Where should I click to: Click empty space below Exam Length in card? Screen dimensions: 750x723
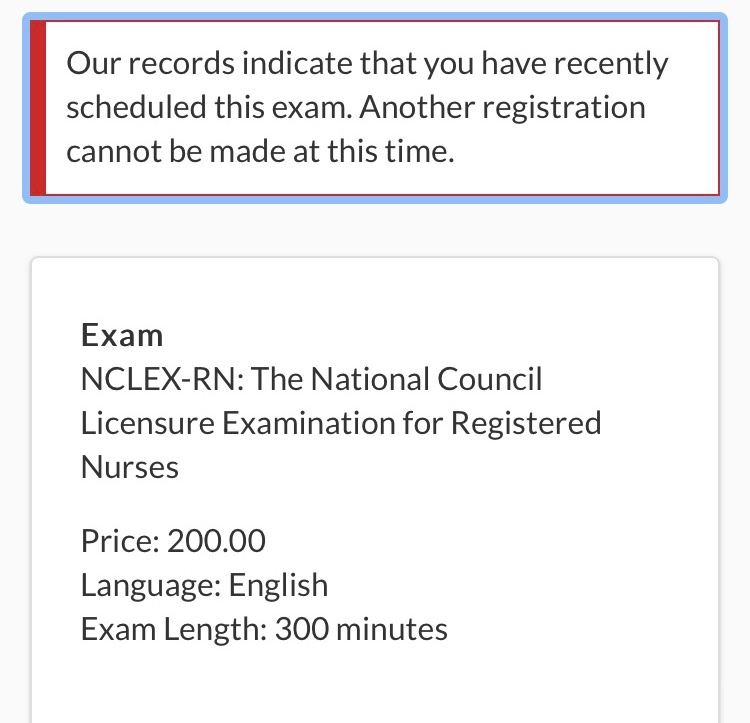375,685
